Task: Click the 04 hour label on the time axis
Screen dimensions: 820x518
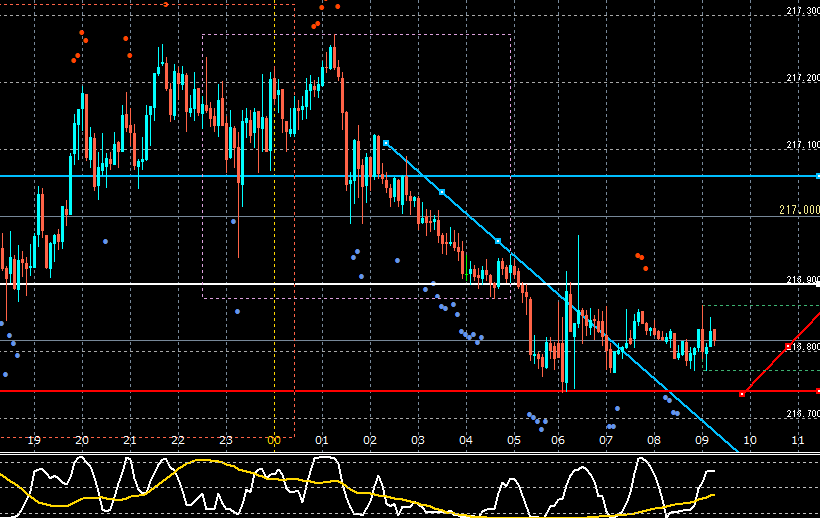Action: pos(466,440)
